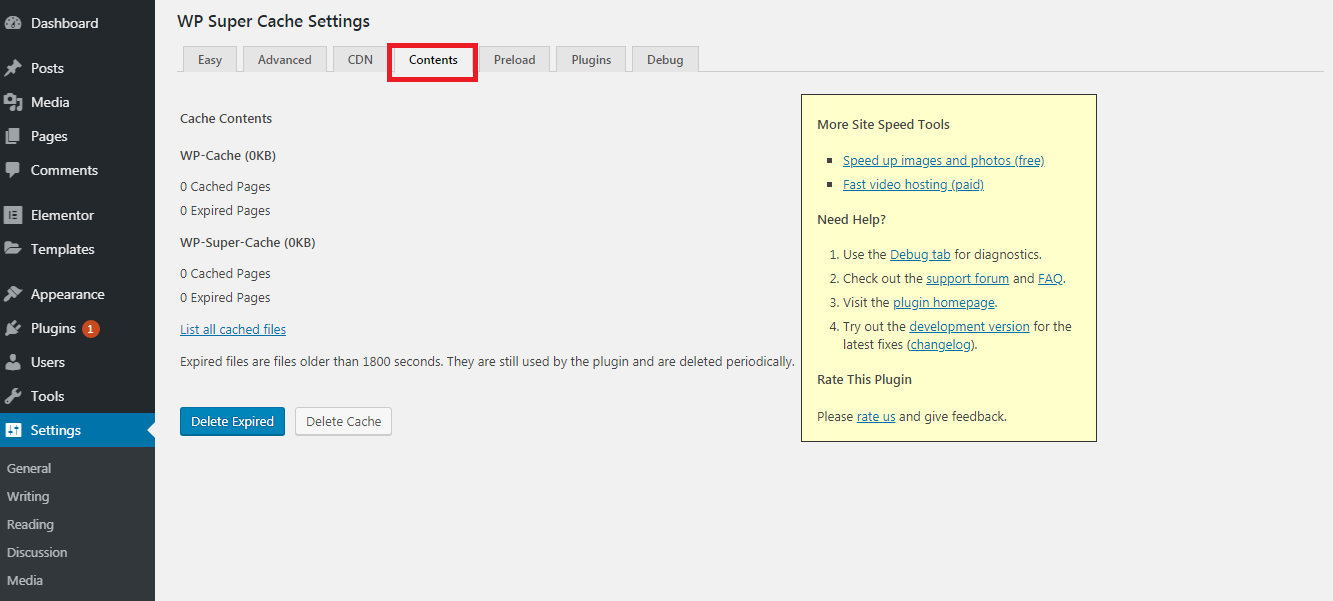The image size is (1333, 601).
Task: Open the Debug tab link in Need Help
Action: coord(920,254)
